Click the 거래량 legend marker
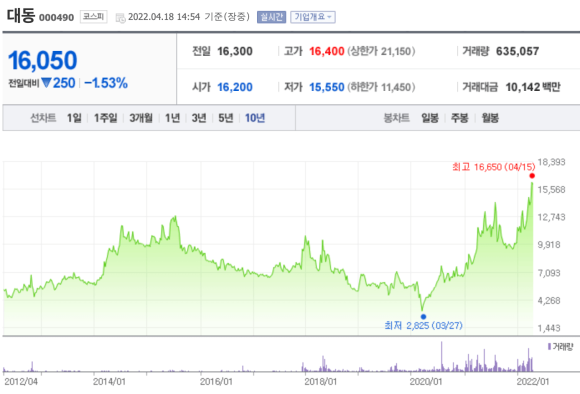The image size is (580, 394). 549,347
